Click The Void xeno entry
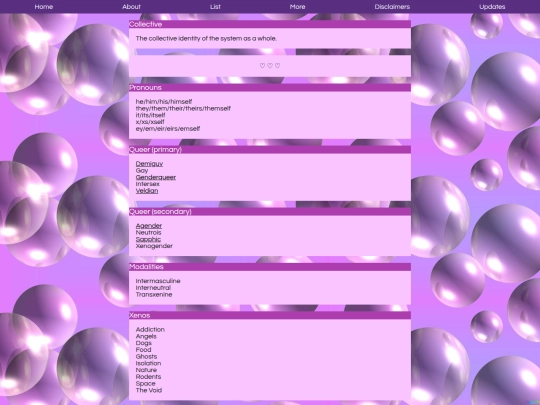The image size is (540, 405). coord(149,390)
